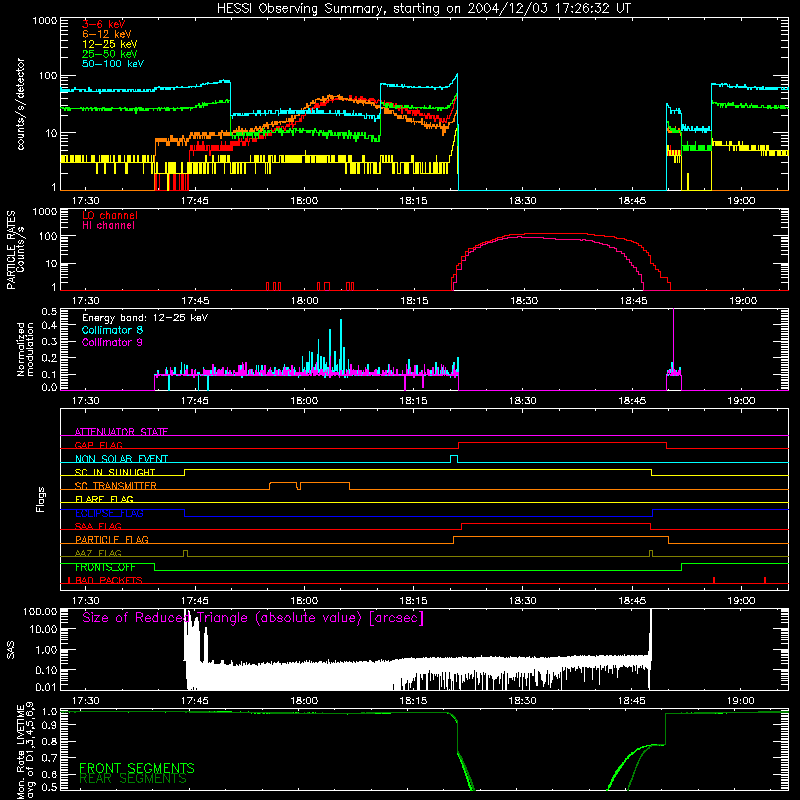Image resolution: width=800 pixels, height=800 pixels.
Task: Select the SC IN SUNLIGHT flag label
Action: (x=115, y=472)
